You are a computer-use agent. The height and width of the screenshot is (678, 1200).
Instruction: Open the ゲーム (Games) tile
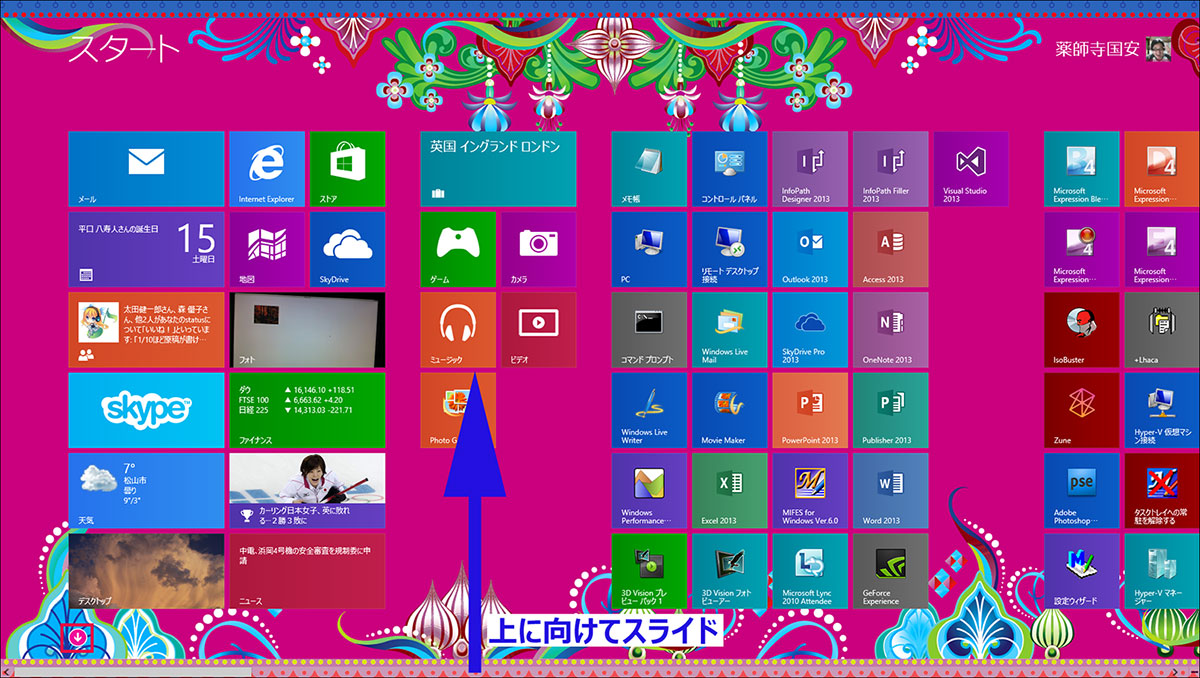pyautogui.click(x=458, y=249)
